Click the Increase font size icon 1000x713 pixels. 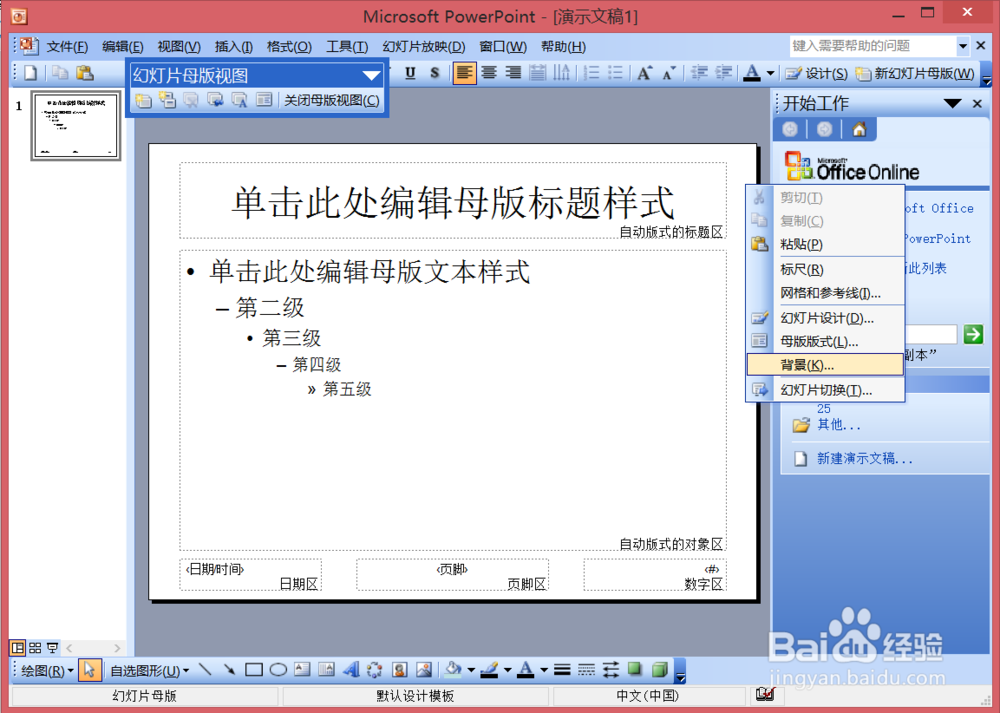pos(644,73)
